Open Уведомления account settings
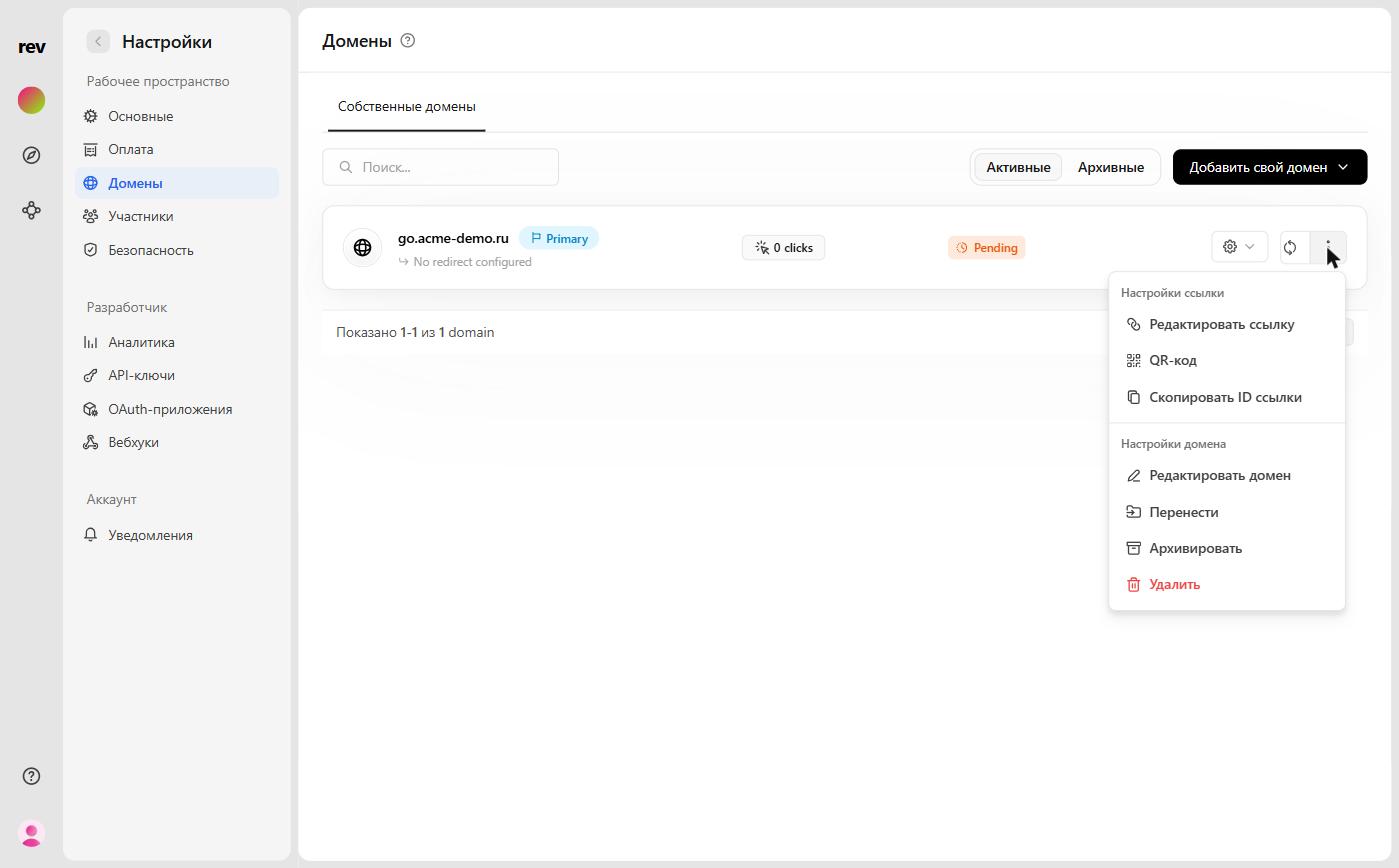Screen dimensions: 1399x868 177,535
